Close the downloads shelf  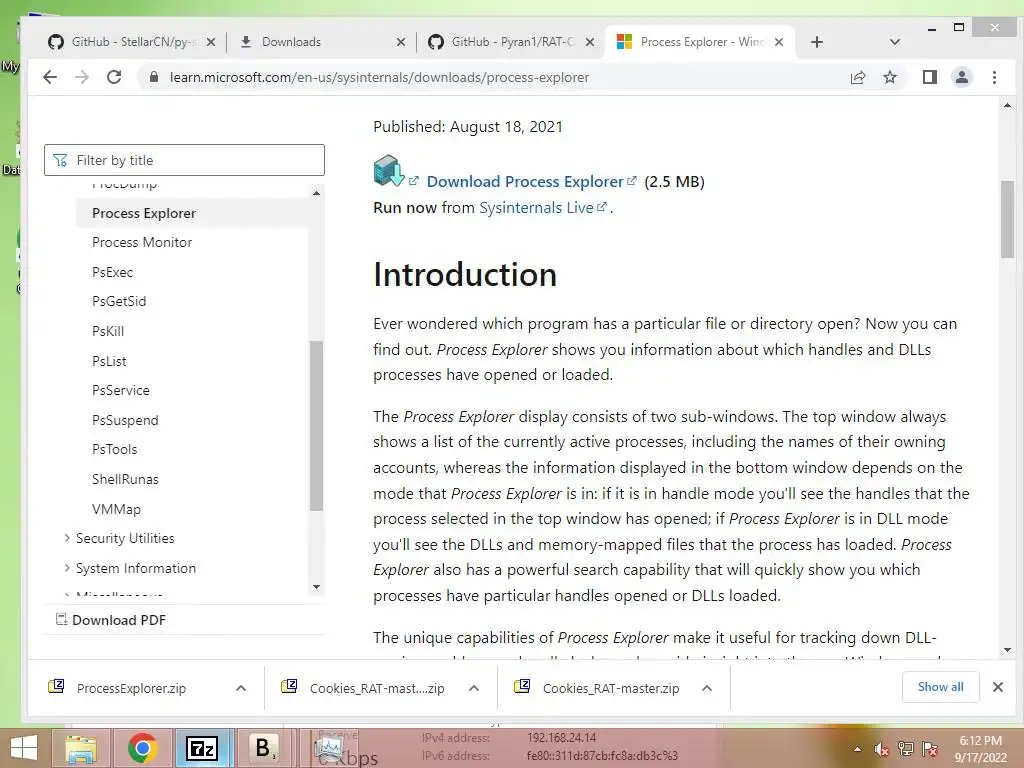[997, 686]
